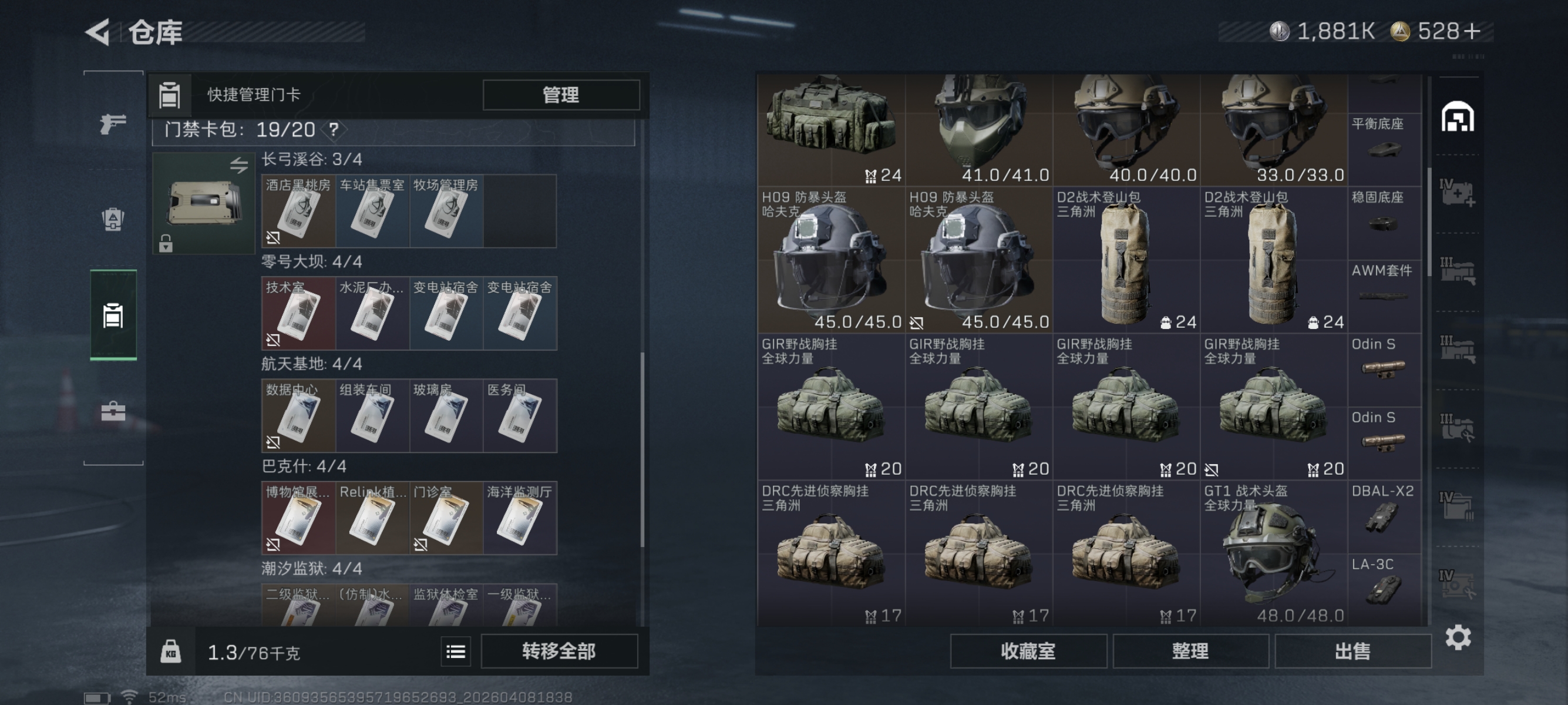This screenshot has width=1568, height=705.
Task: Open the weapons category in left sidebar
Action: (x=113, y=123)
